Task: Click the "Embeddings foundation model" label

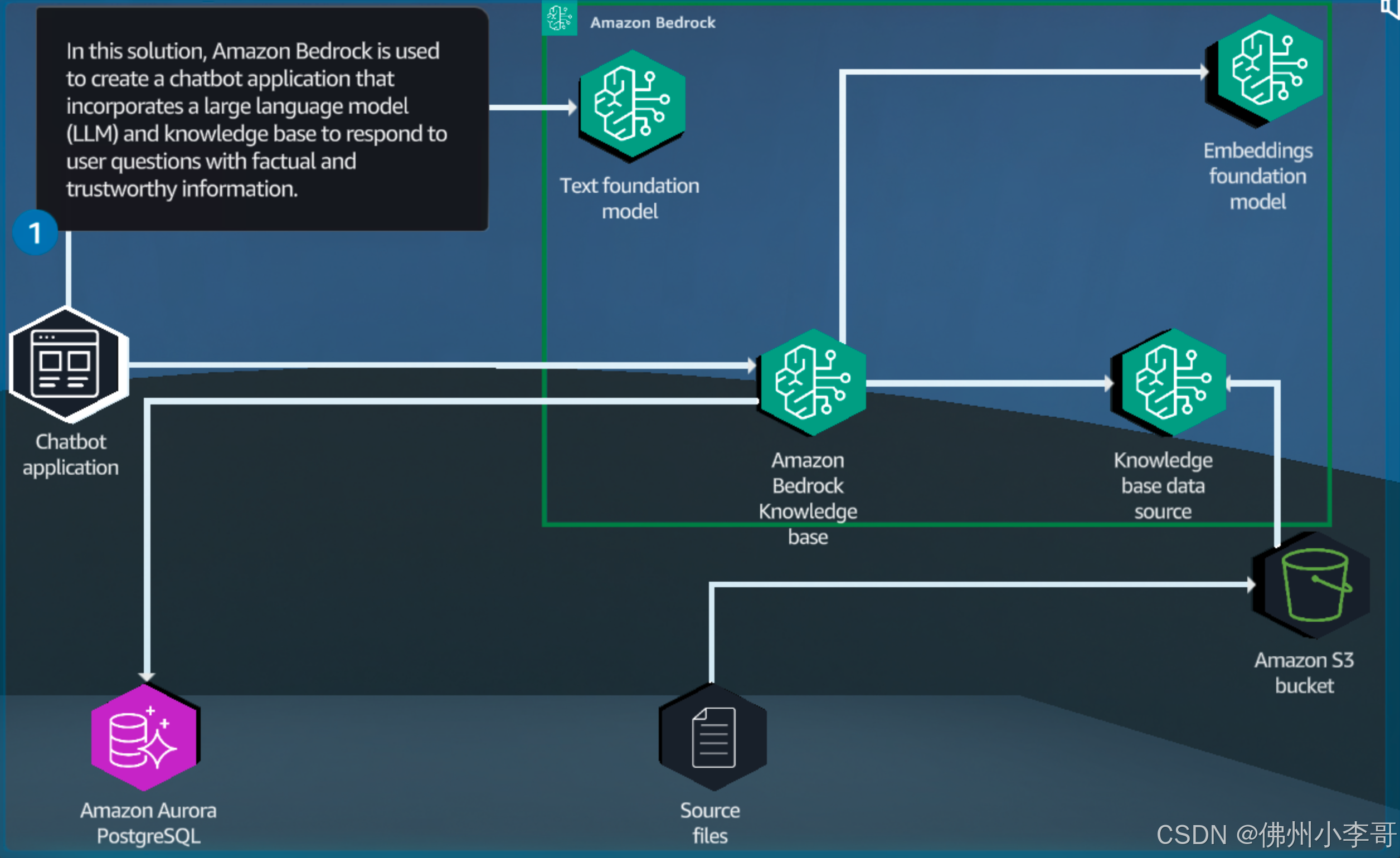Action: click(x=1258, y=176)
